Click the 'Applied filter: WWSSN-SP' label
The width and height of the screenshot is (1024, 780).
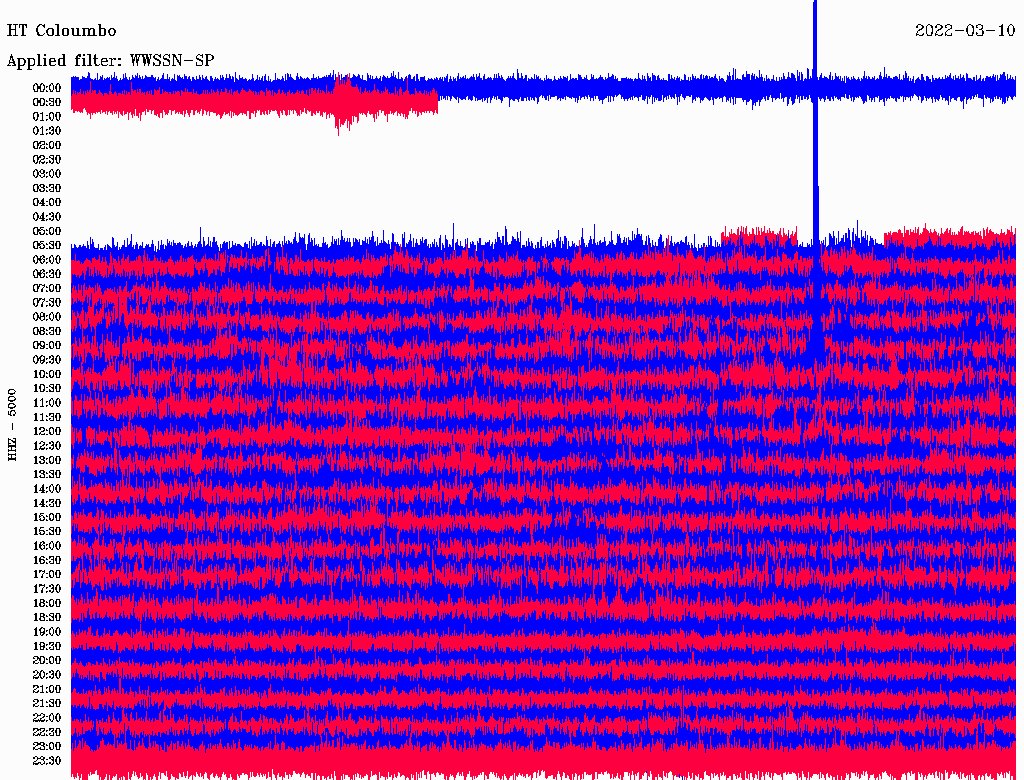pyautogui.click(x=110, y=61)
